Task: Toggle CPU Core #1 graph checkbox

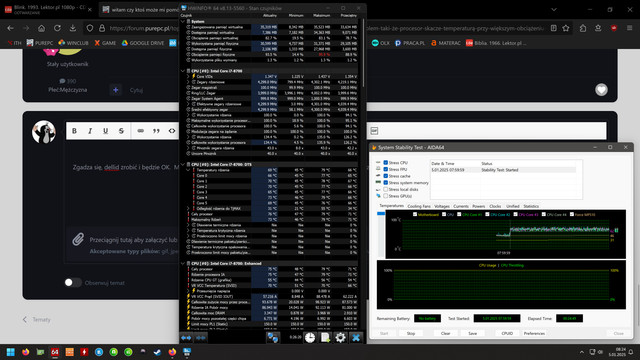Action: click(459, 214)
